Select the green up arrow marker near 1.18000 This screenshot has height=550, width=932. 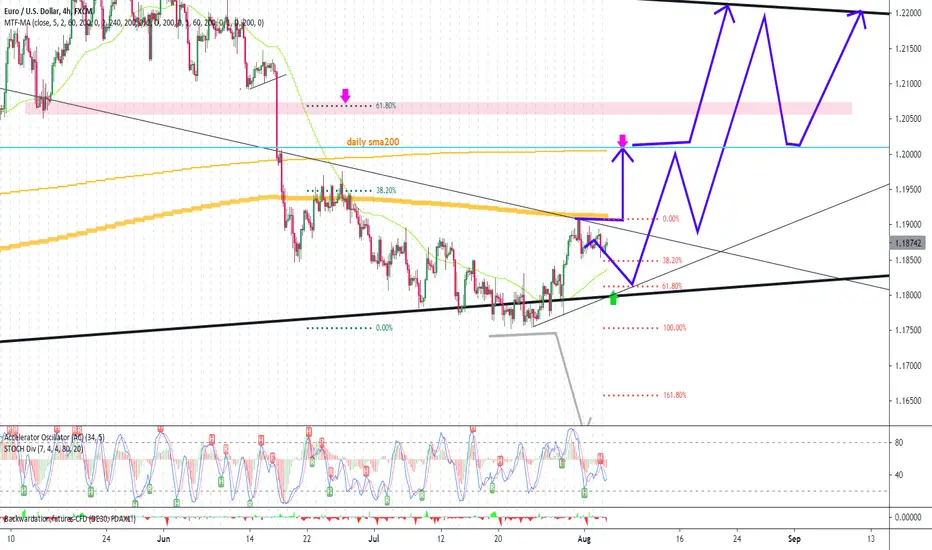(x=613, y=297)
